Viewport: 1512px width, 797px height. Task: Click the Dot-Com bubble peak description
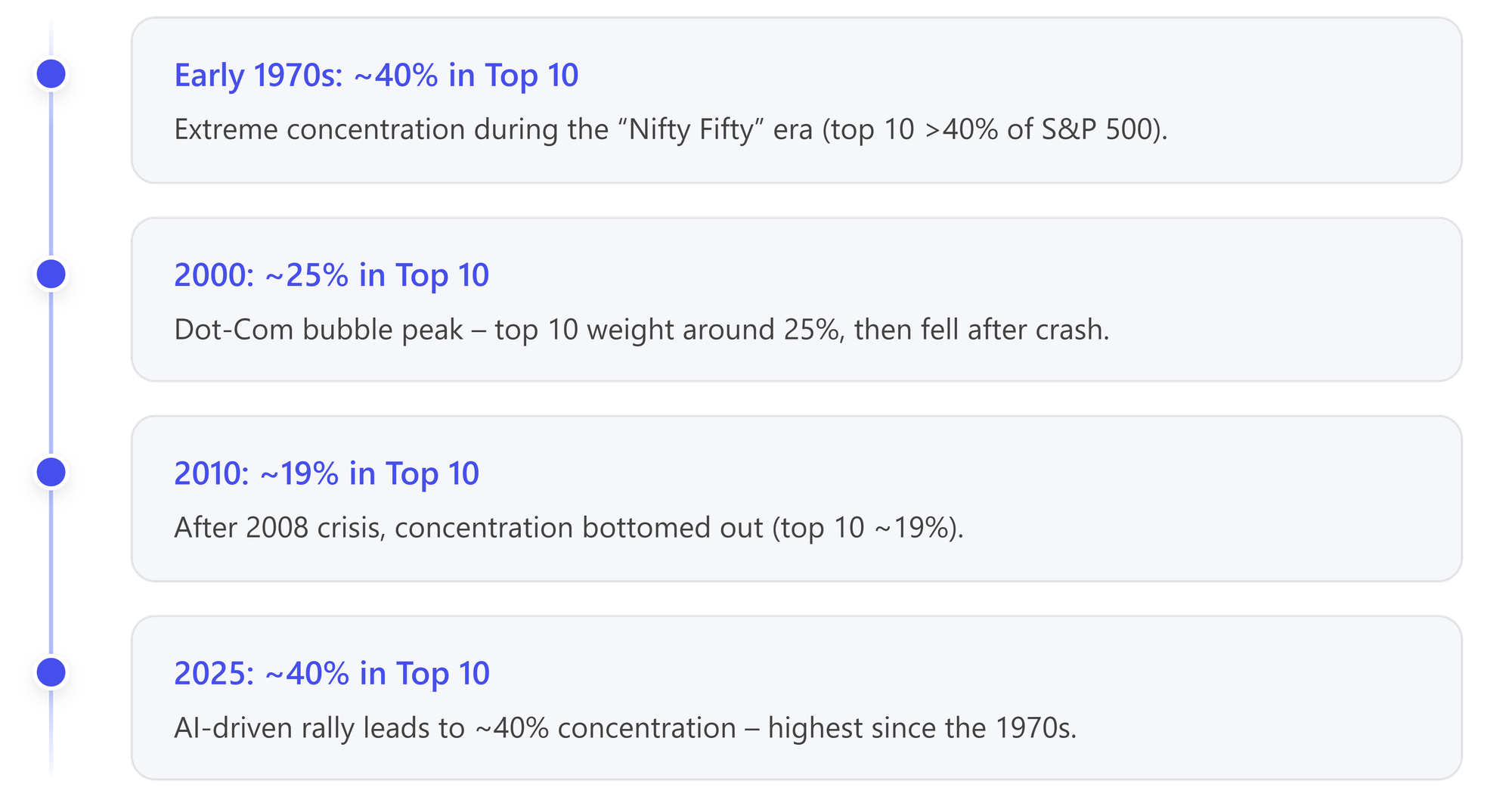click(x=641, y=330)
